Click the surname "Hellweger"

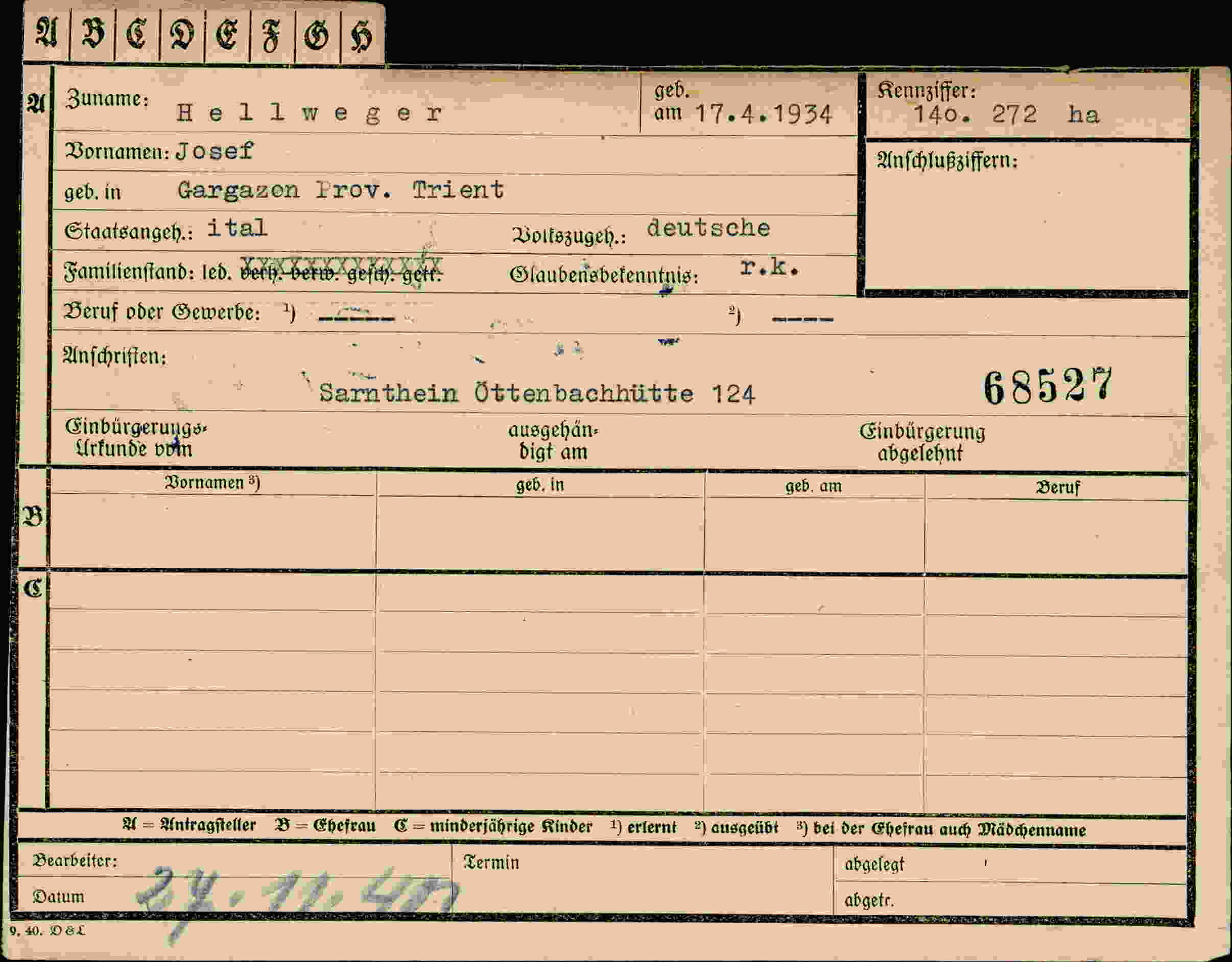coord(309,113)
